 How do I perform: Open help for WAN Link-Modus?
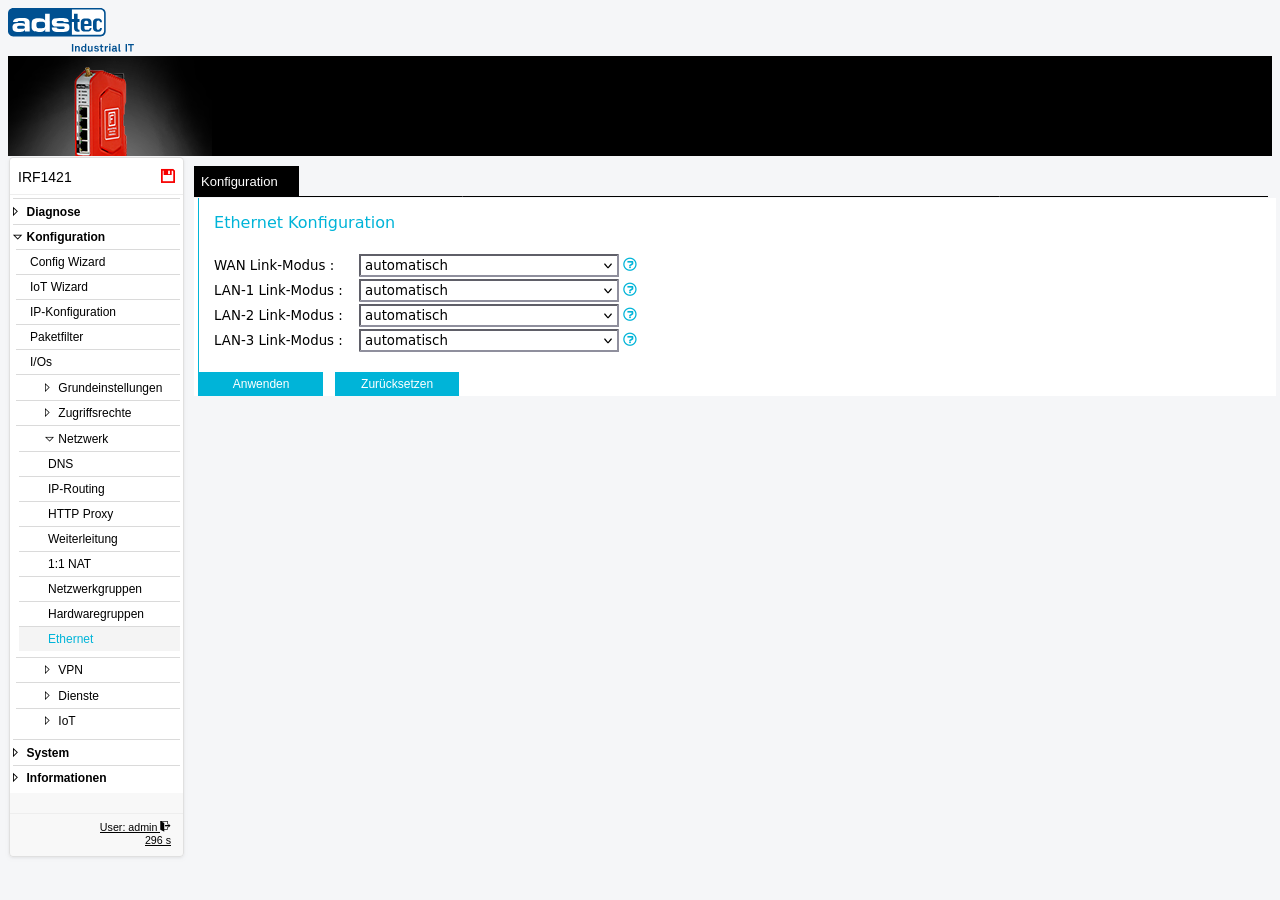click(x=630, y=265)
